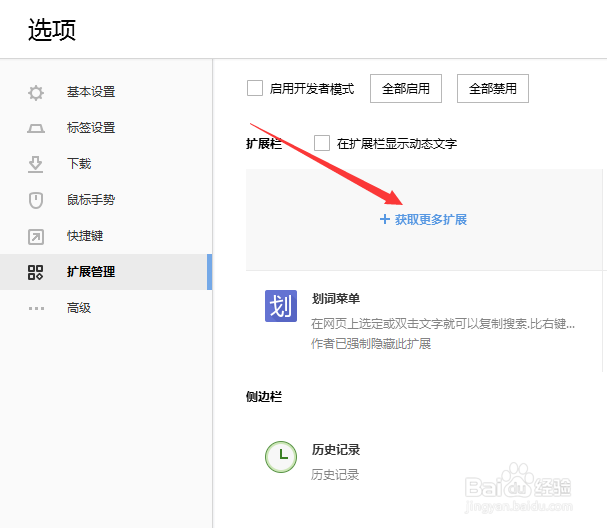The height and width of the screenshot is (528, 607).
Task: Click the 历史记录 clock icon
Action: coord(281,457)
